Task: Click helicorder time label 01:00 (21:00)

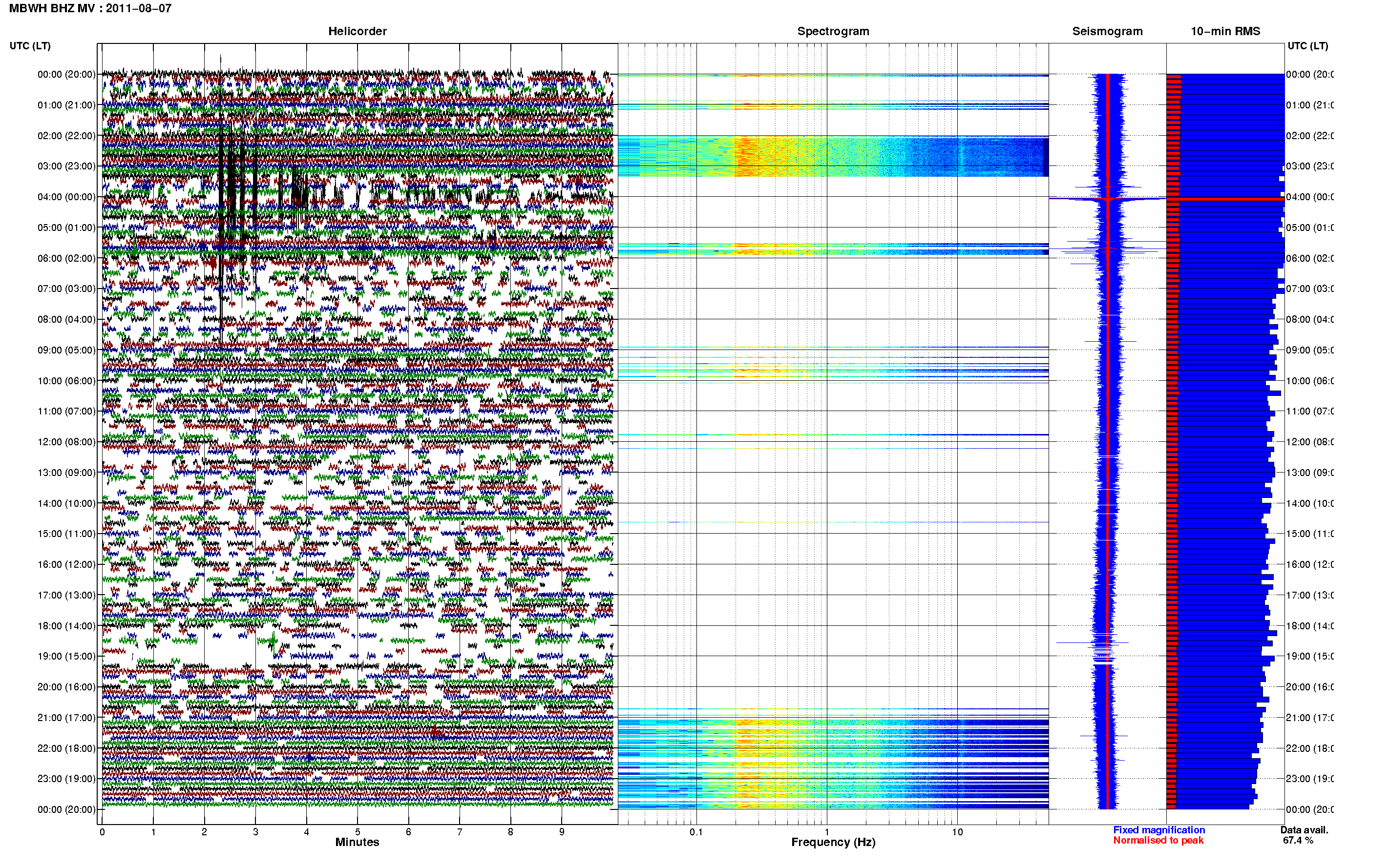Action: tap(66, 105)
